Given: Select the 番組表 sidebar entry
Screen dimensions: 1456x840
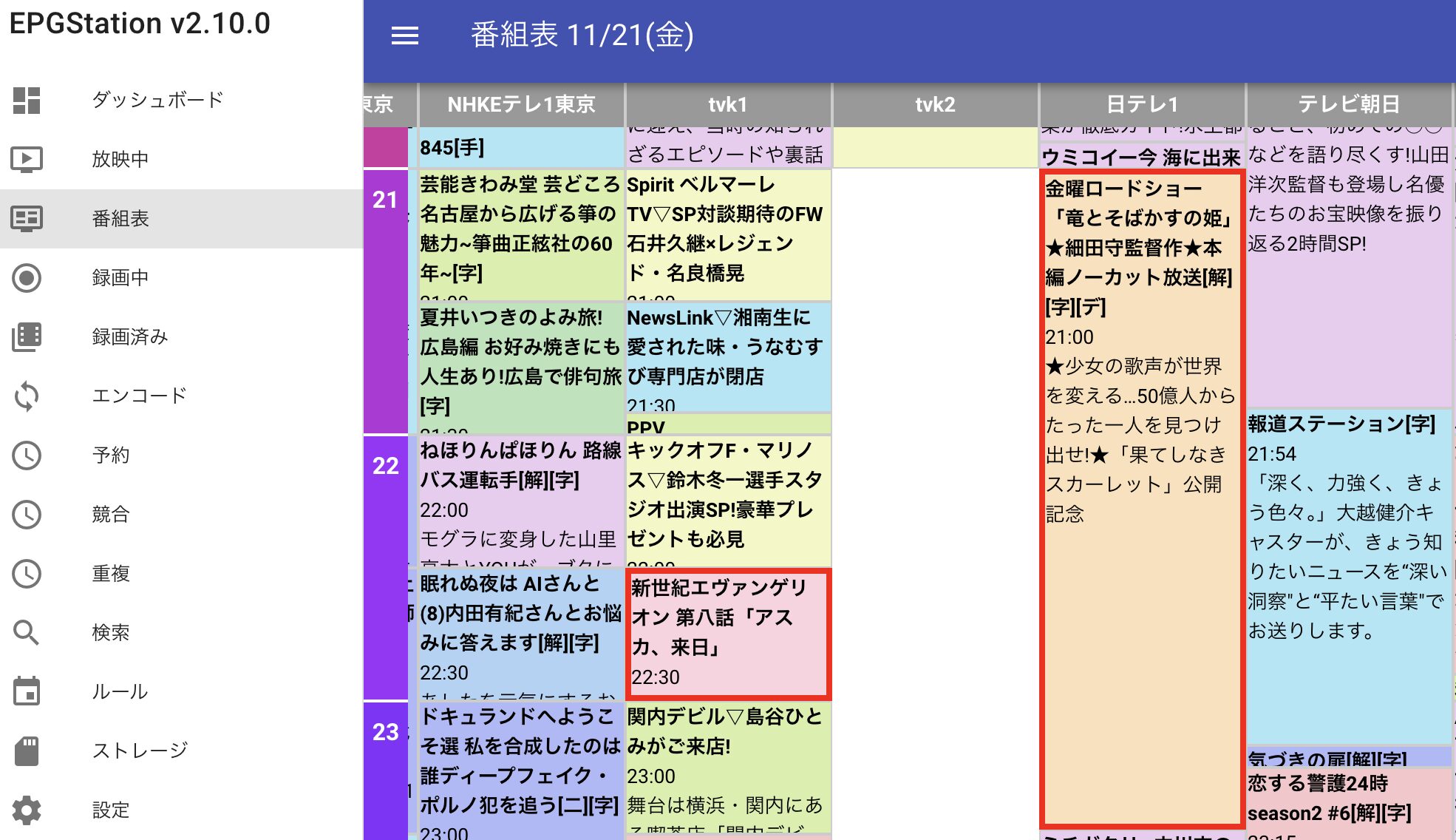Looking at the screenshot, I should [x=120, y=219].
